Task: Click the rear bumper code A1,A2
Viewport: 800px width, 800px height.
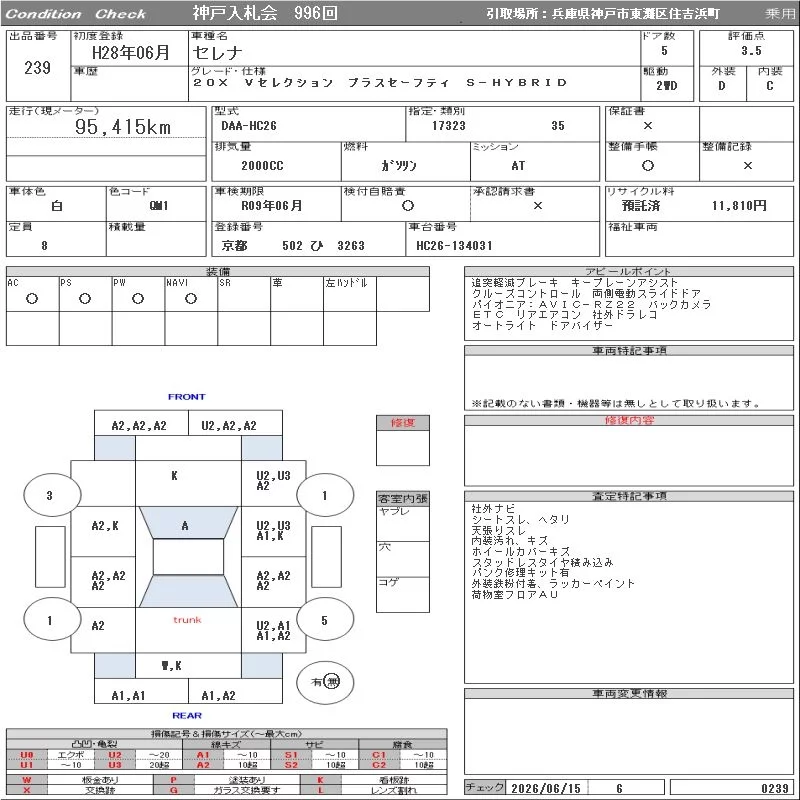Action: 218,695
